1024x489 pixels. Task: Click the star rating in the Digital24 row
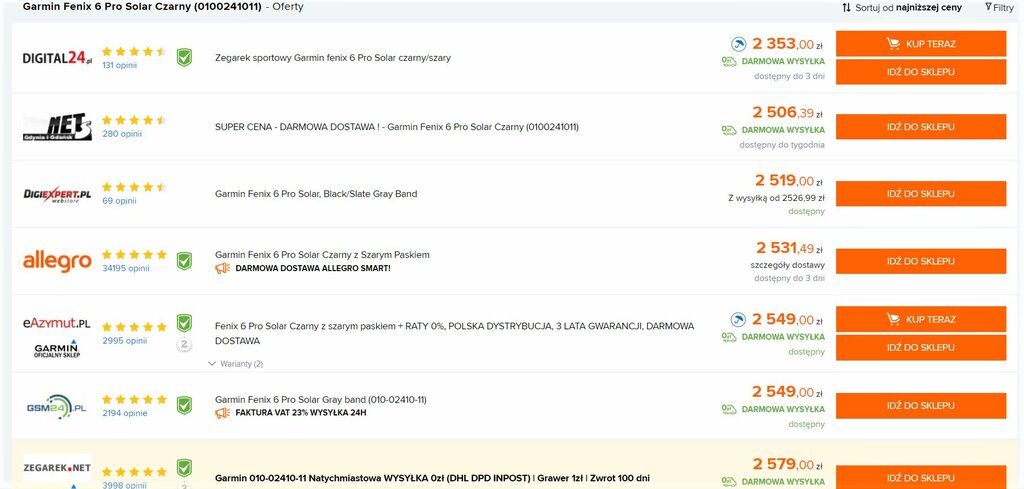[134, 52]
